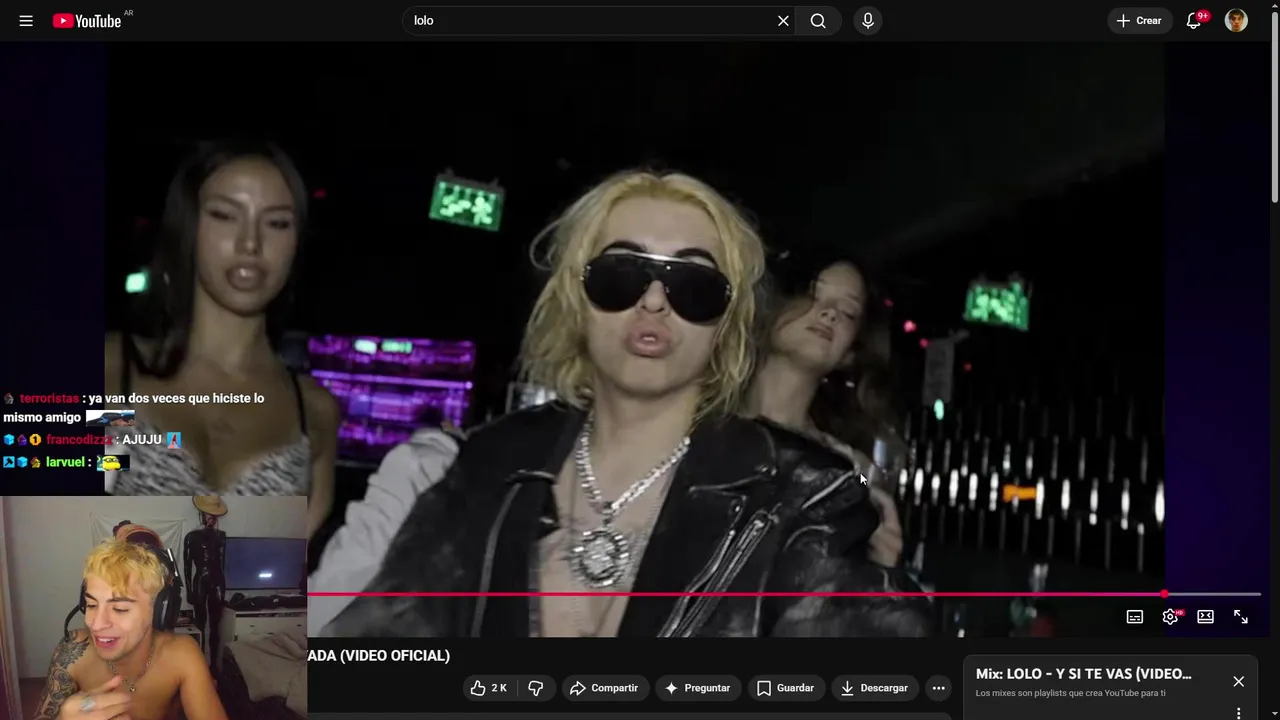Close the Mix LOLO playlist panel
Screen dimensions: 1280x720
tap(1238, 682)
